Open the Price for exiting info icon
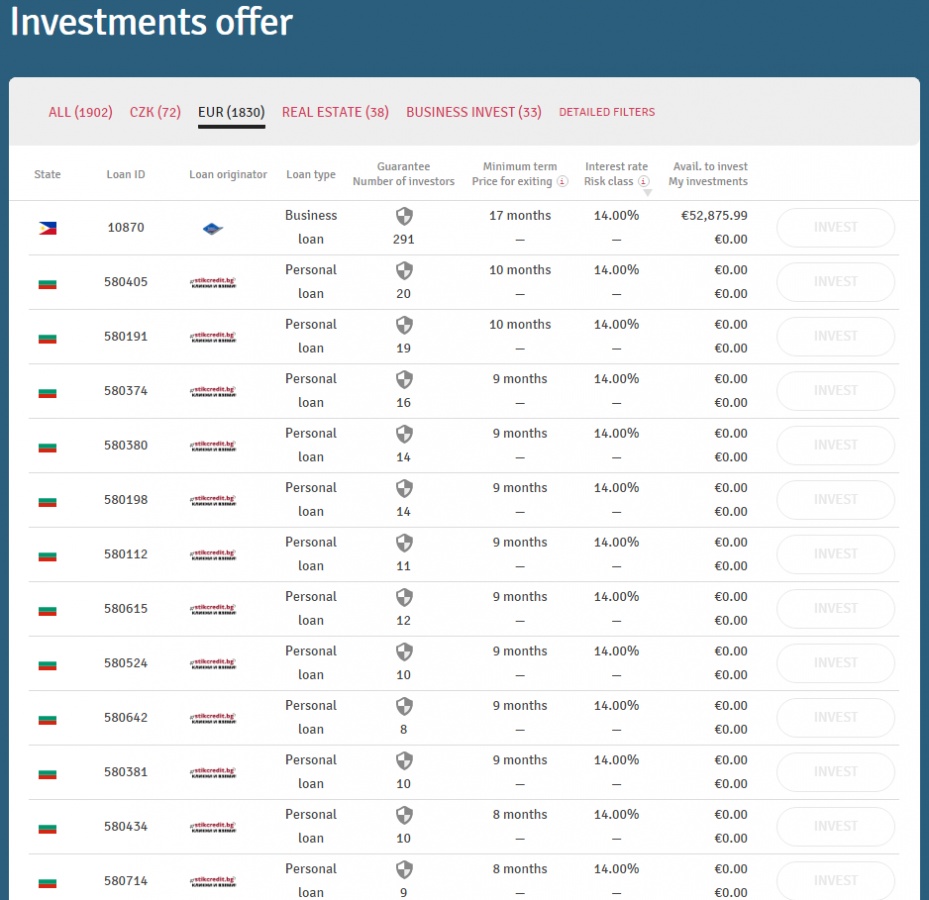The height and width of the screenshot is (900, 929). tap(562, 182)
